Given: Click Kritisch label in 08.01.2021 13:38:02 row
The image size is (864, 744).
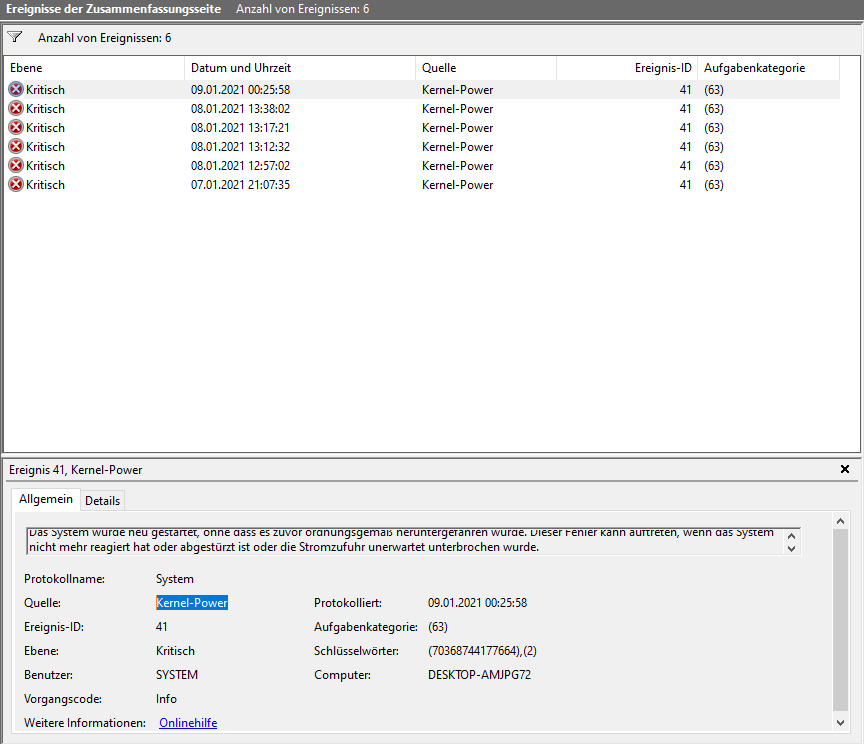Looking at the screenshot, I should [45, 109].
